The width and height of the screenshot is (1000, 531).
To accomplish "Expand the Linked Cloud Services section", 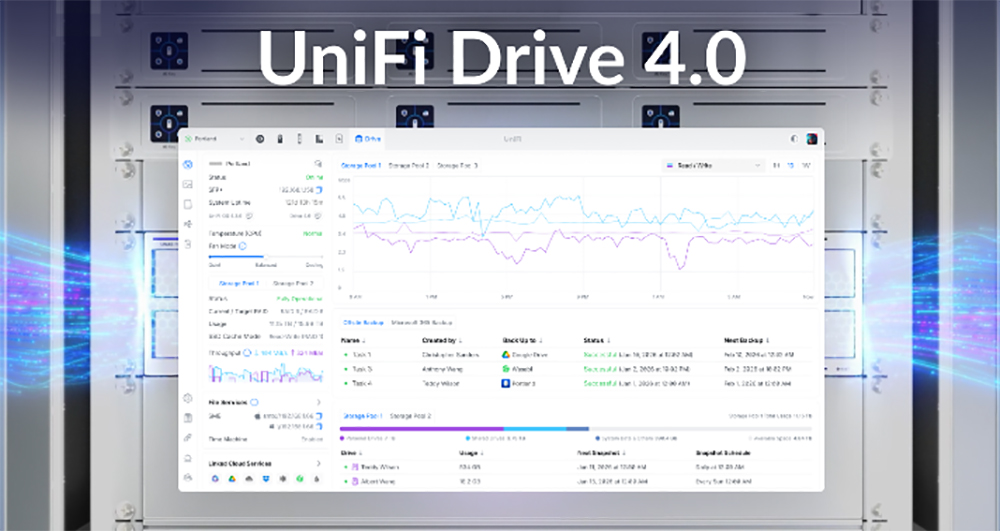I will [x=319, y=464].
